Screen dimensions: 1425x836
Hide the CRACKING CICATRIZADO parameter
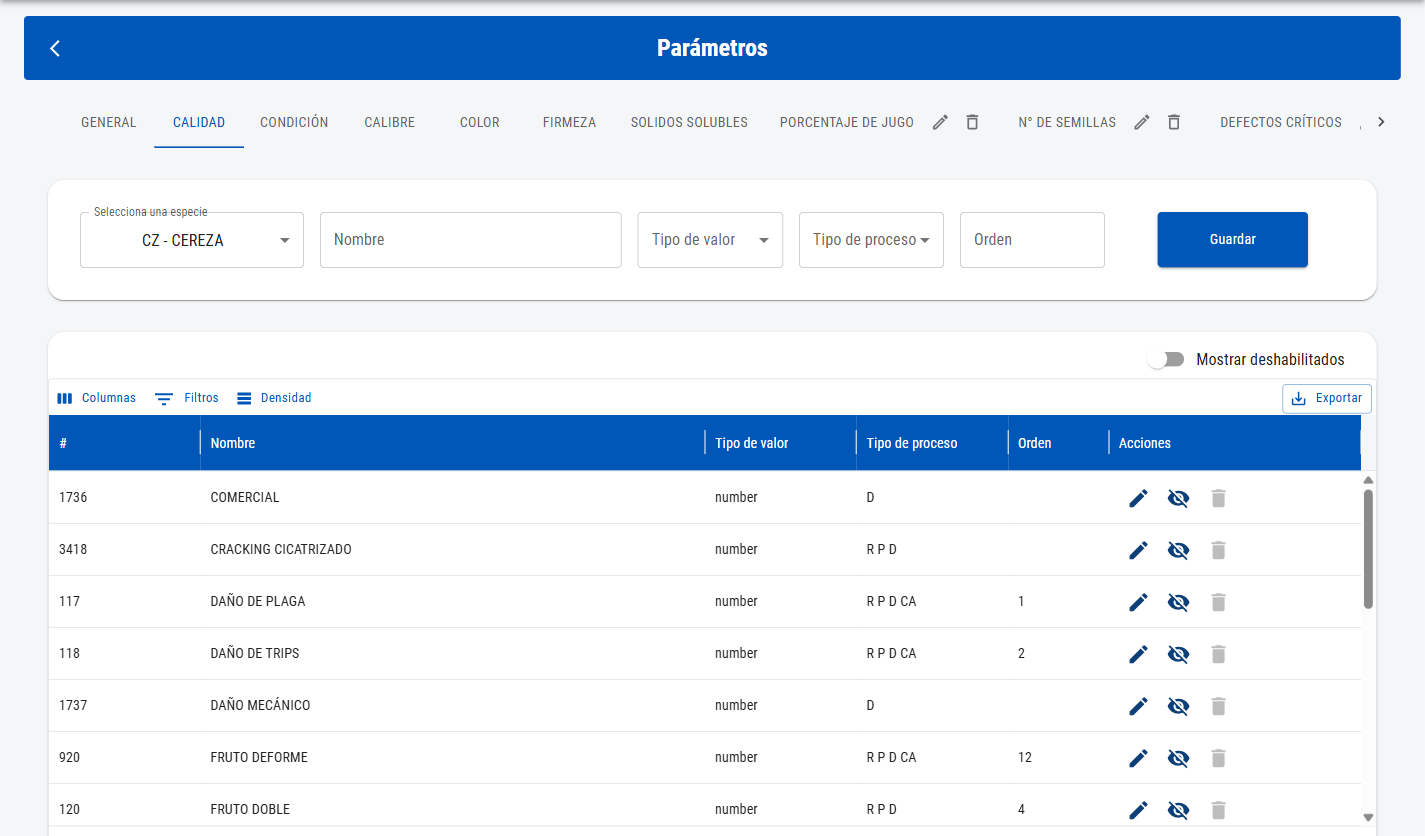pyautogui.click(x=1178, y=550)
